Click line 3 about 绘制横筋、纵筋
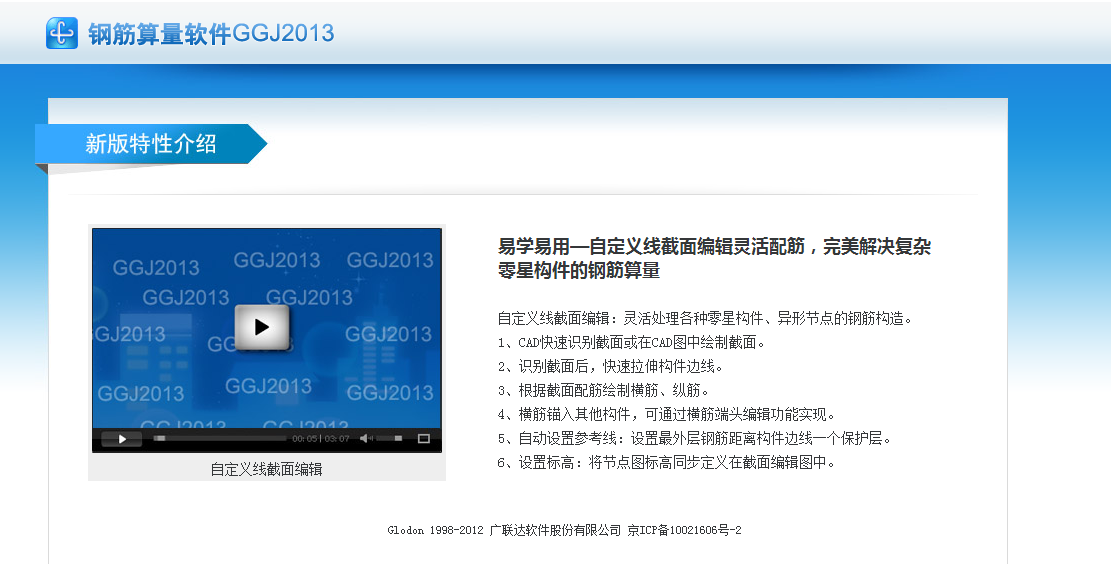 604,390
